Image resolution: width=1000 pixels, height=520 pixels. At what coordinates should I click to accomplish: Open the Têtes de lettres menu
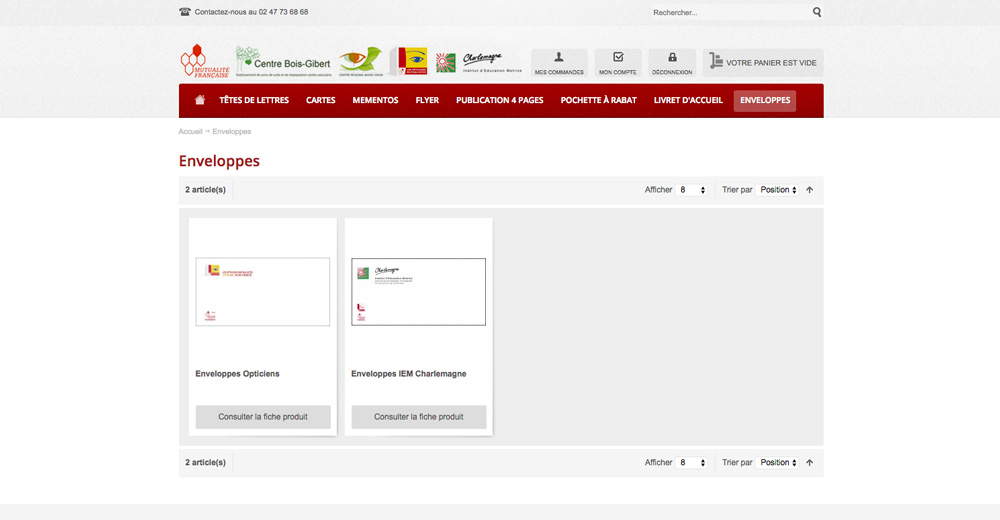click(x=254, y=100)
